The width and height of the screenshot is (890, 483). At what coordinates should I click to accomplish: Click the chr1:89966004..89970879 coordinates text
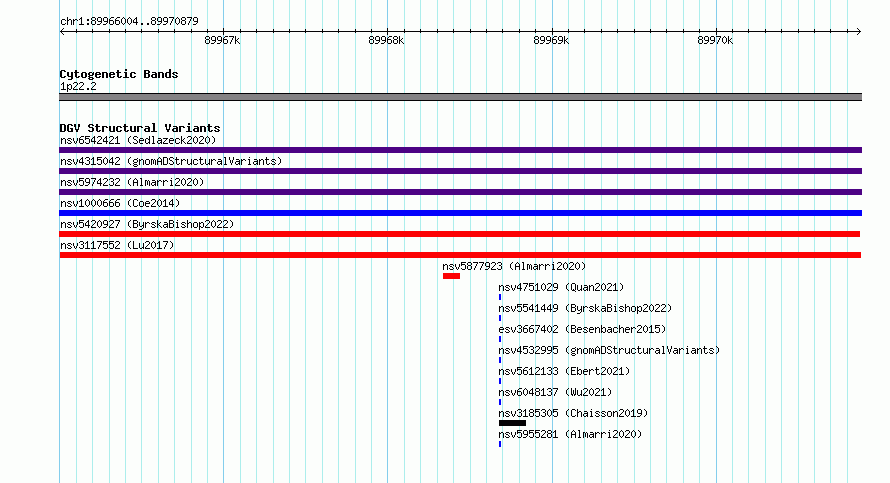[129, 22]
